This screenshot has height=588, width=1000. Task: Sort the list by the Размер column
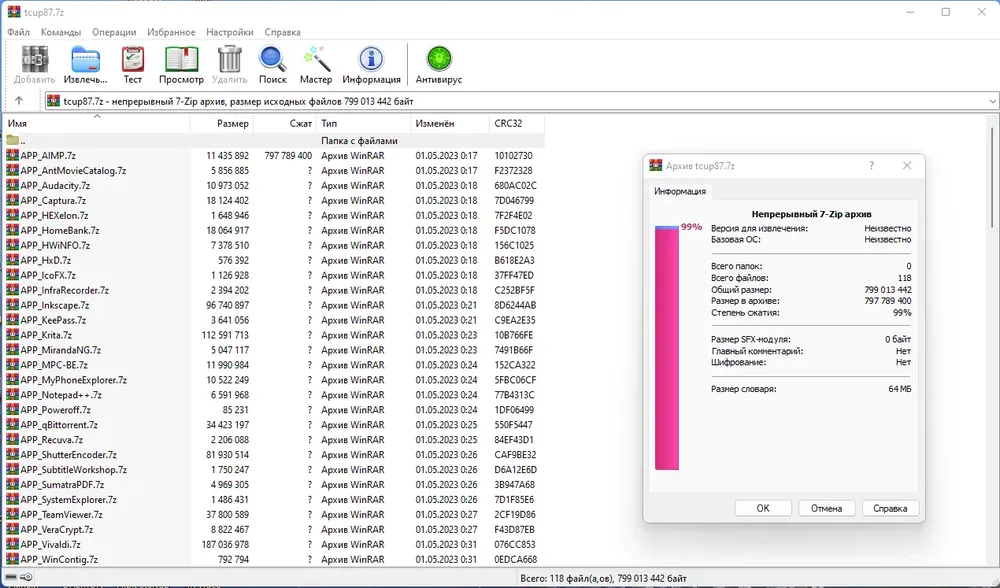(222, 124)
